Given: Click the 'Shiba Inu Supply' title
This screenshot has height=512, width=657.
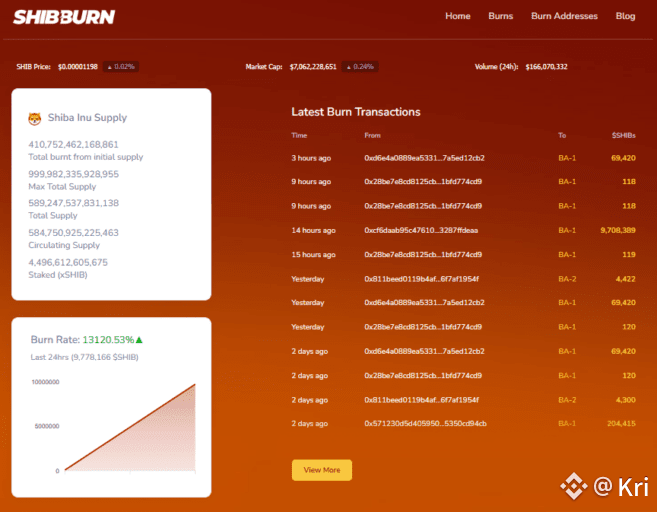Looking at the screenshot, I should point(87,118).
